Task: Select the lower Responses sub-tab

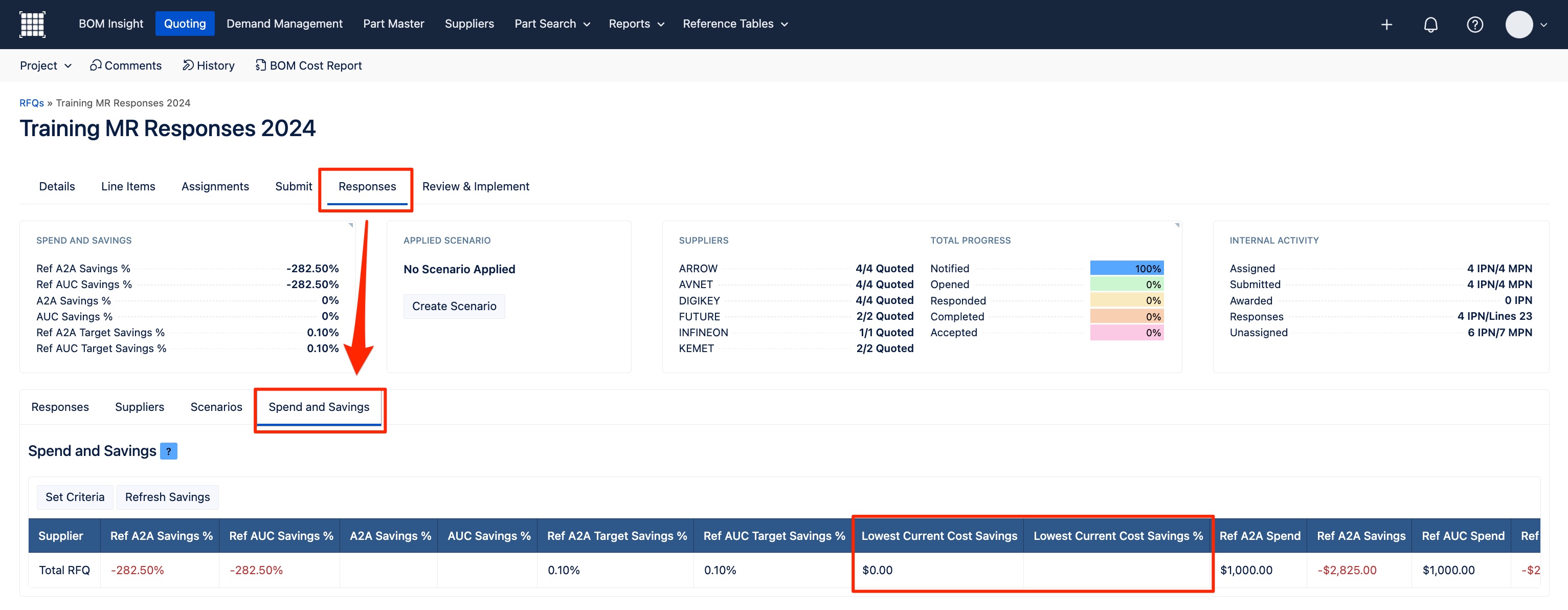Action: (60, 407)
